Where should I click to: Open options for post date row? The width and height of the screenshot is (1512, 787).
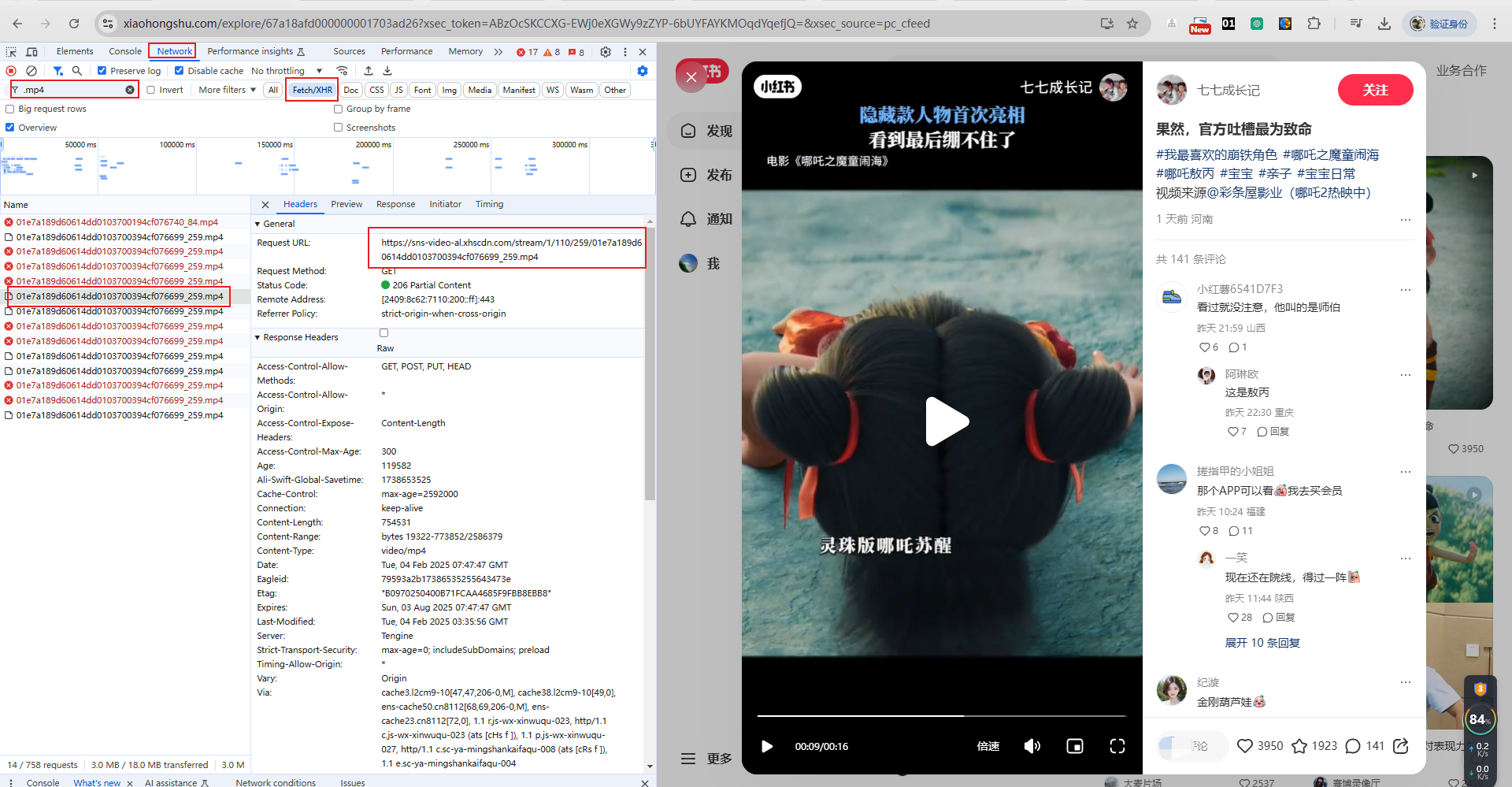(x=1406, y=220)
